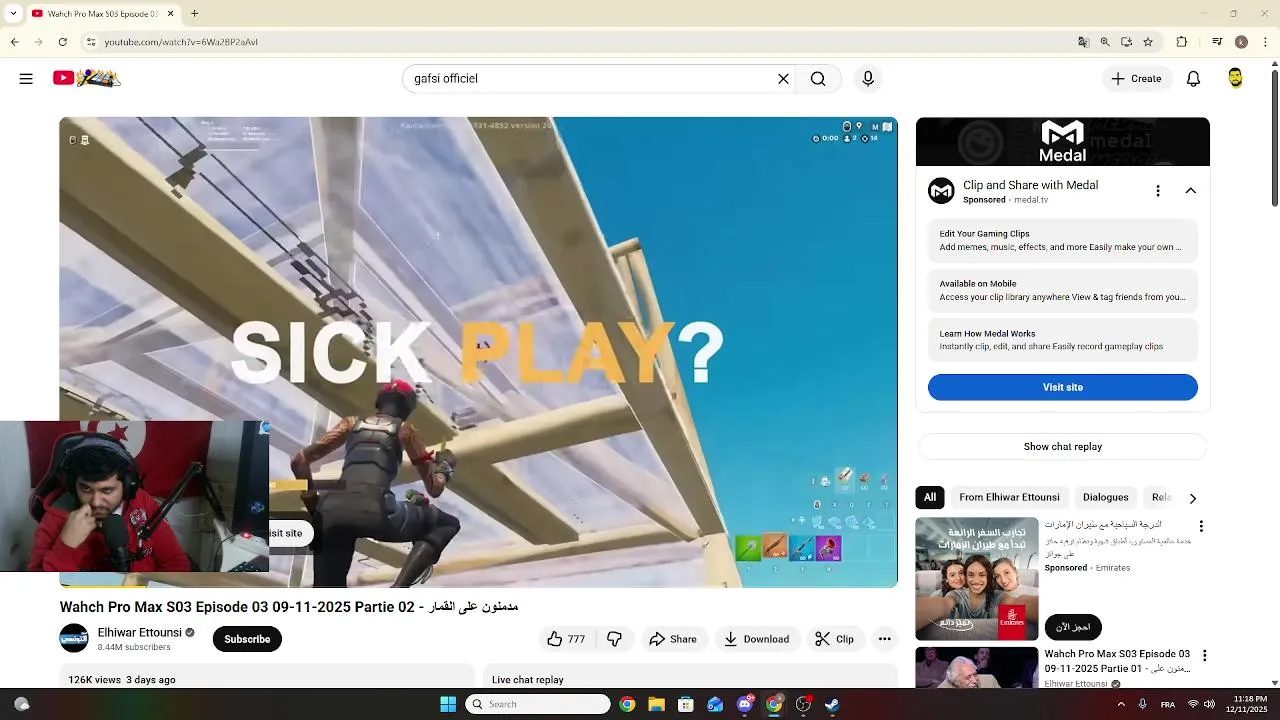
Task: Open the Available on Mobile card
Action: tap(1062, 291)
